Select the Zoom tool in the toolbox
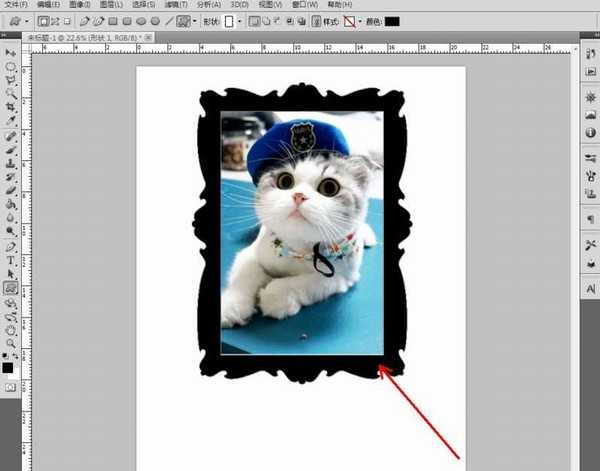Screen dimensions: 600x471 pyautogui.click(x=11, y=342)
